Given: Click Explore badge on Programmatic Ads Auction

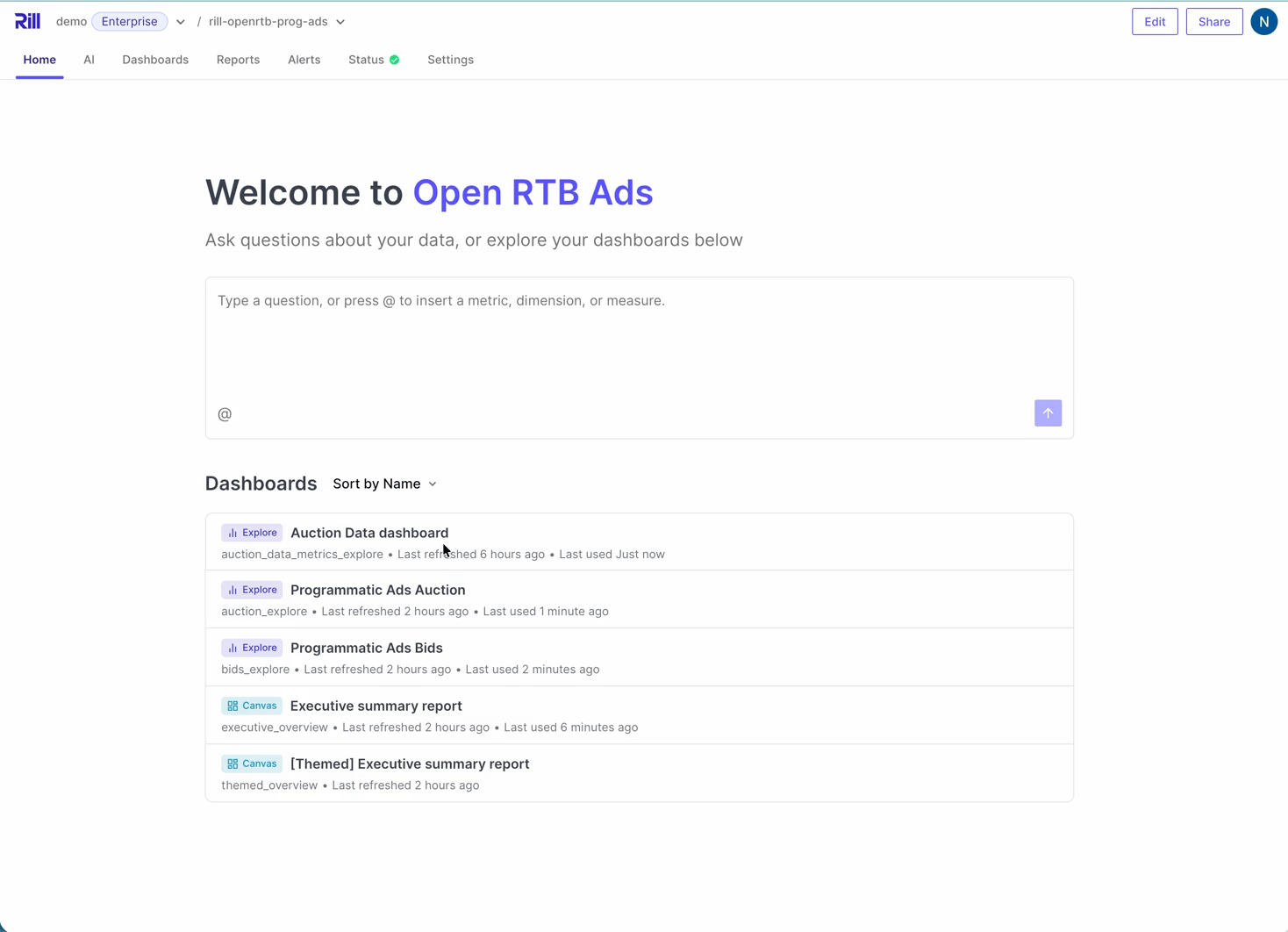Looking at the screenshot, I should tap(252, 590).
